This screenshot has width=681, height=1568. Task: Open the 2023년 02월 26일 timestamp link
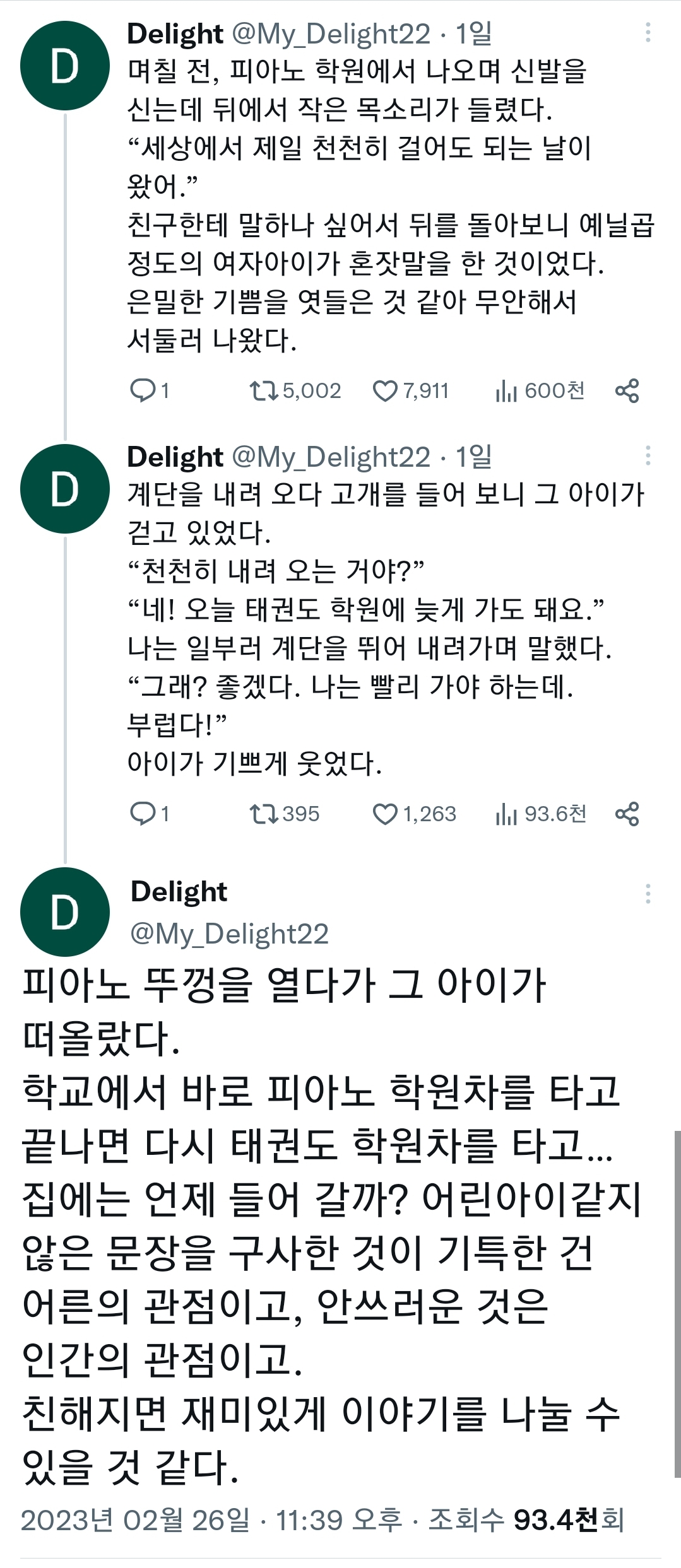point(136,1519)
